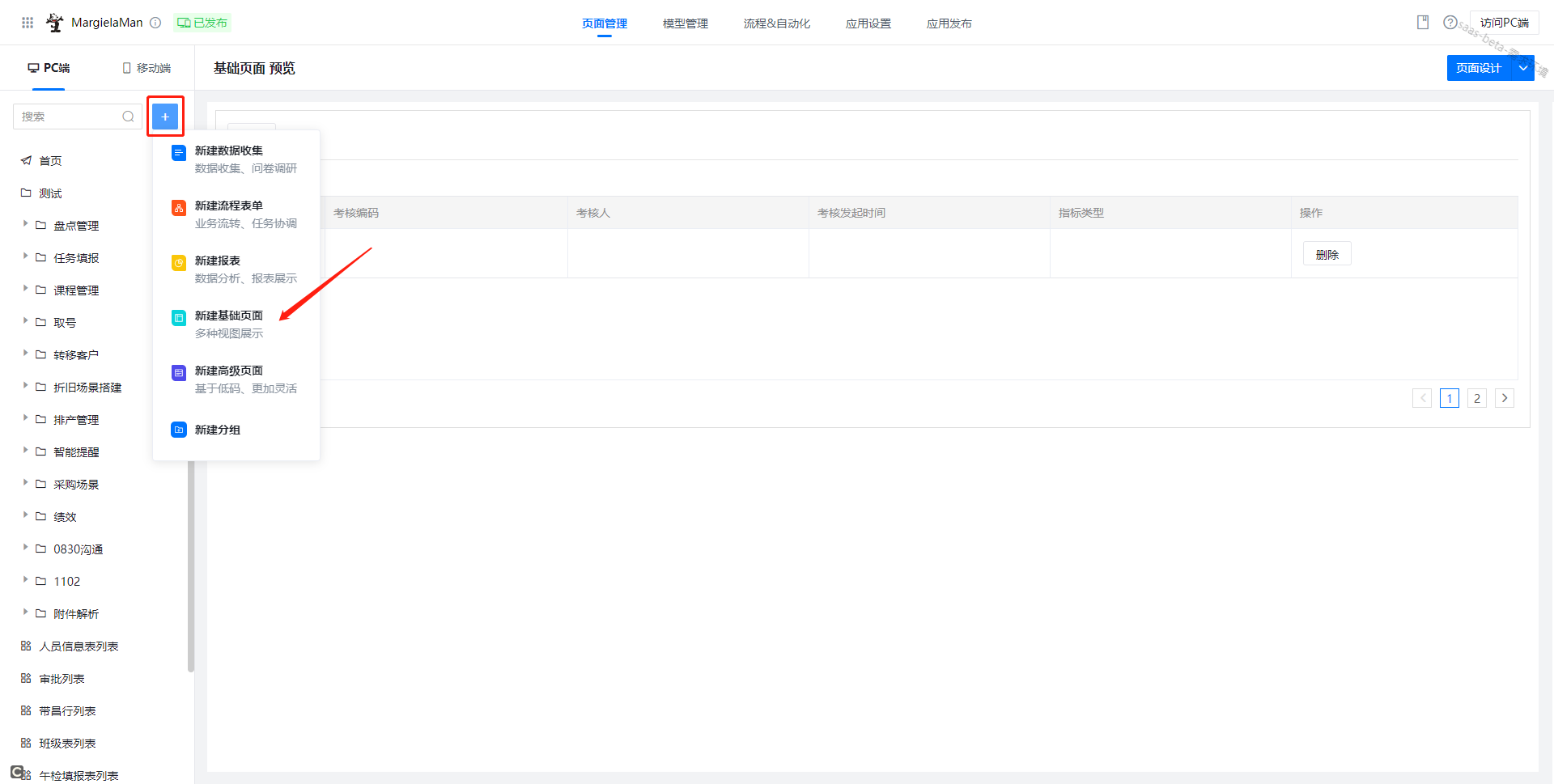Open the help question mark icon

coord(1450,23)
